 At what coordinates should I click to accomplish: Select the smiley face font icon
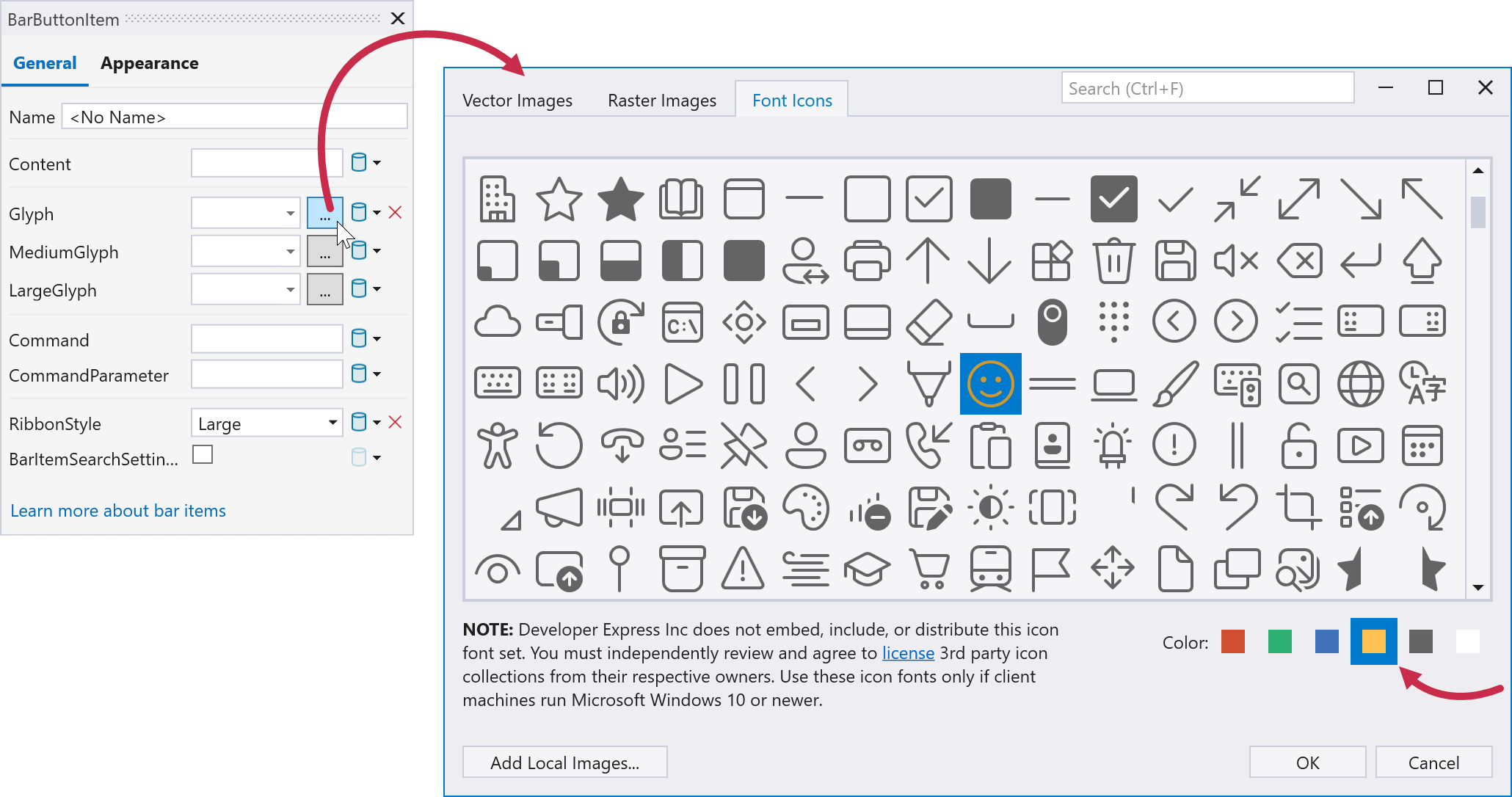pyautogui.click(x=990, y=384)
